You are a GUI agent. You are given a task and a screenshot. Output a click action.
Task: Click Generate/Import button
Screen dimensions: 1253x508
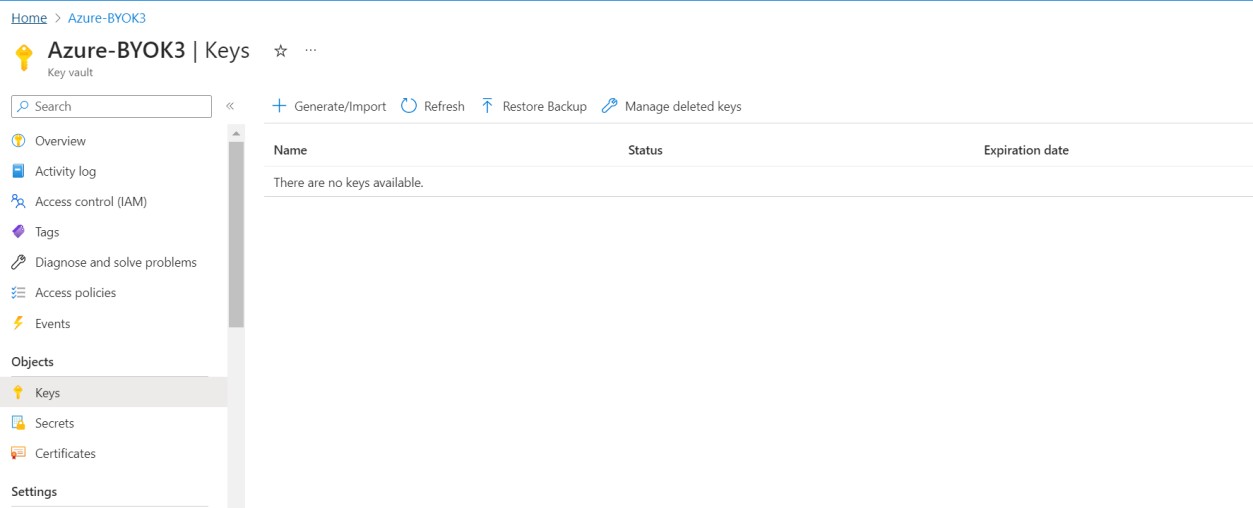[329, 106]
